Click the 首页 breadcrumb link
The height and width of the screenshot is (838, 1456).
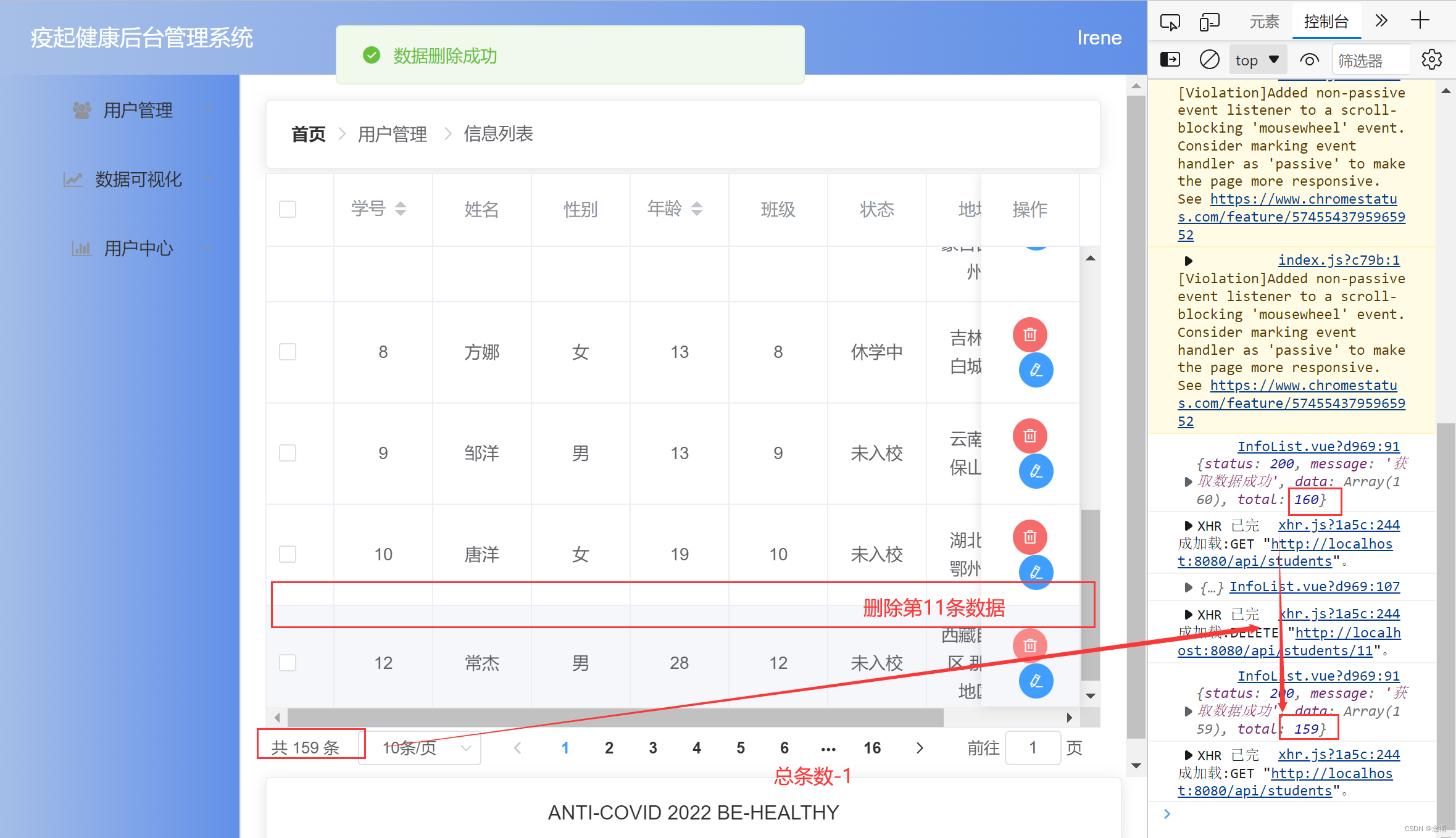308,134
